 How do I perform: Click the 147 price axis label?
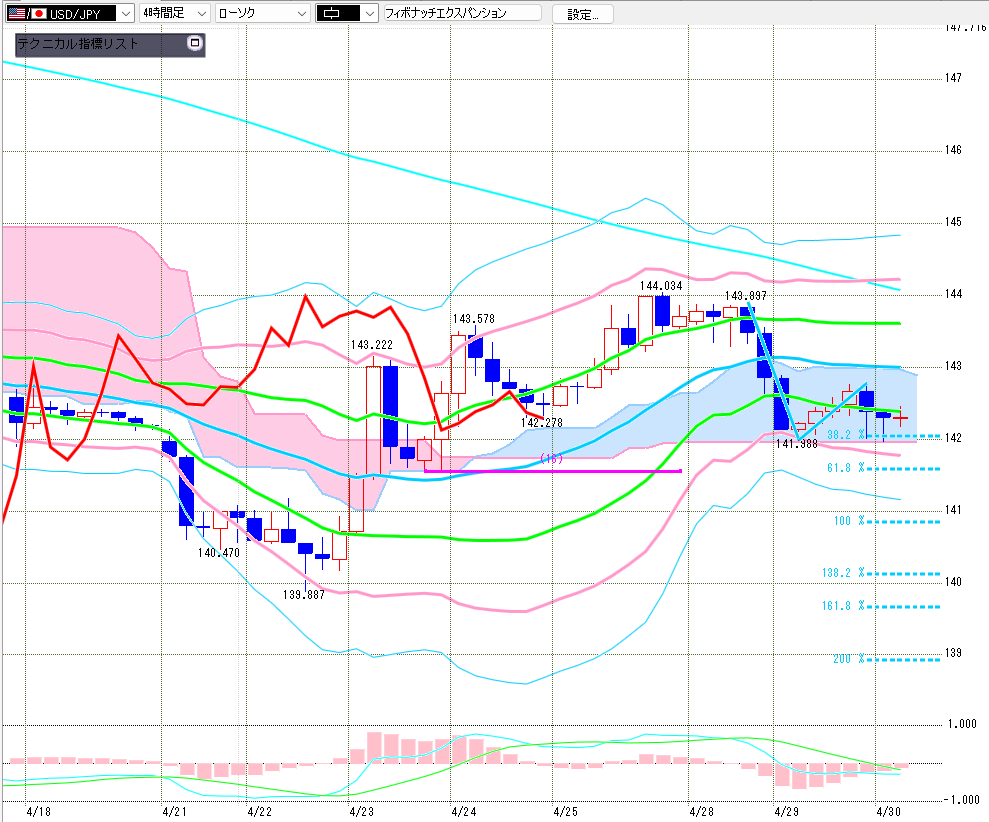(x=953, y=78)
